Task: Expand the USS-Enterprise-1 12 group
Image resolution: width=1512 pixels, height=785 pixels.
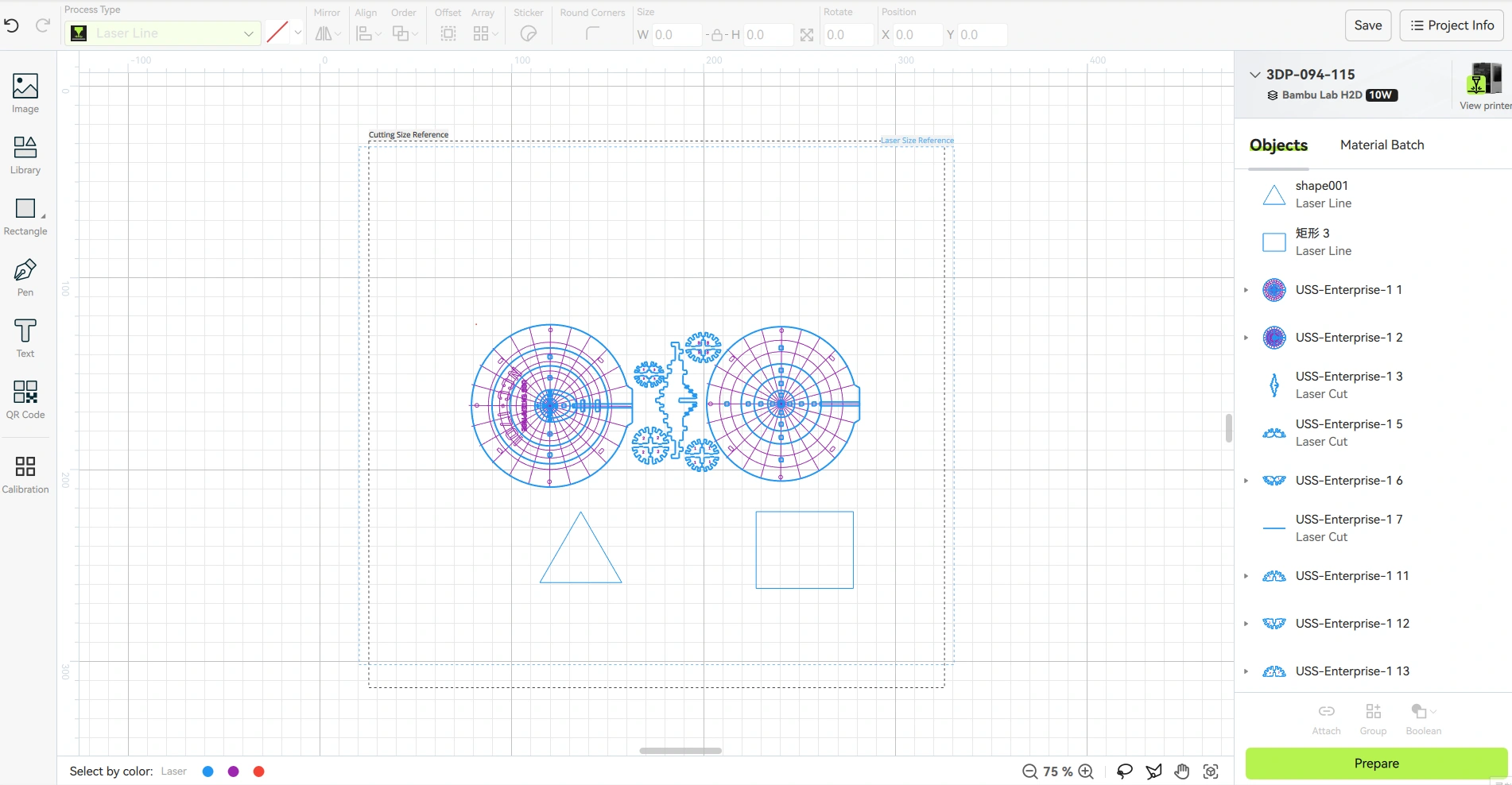Action: tap(1246, 624)
